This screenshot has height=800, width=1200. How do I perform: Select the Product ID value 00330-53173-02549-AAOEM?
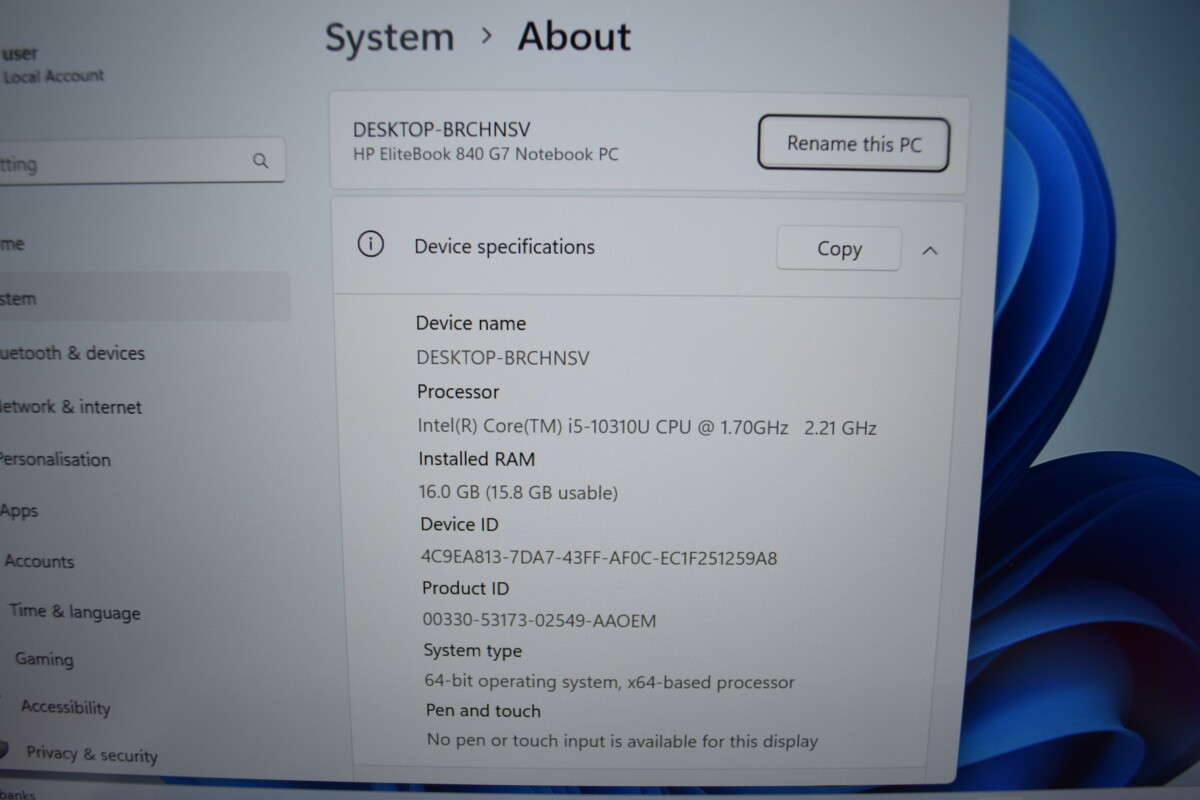click(x=539, y=621)
